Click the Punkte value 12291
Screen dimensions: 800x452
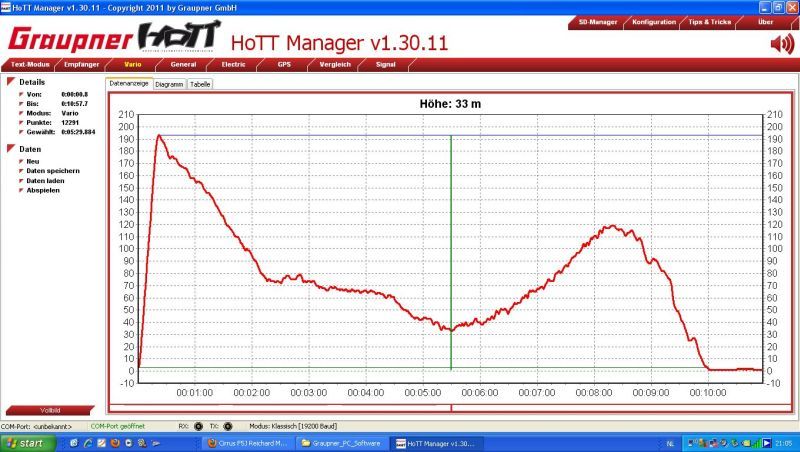[70, 122]
